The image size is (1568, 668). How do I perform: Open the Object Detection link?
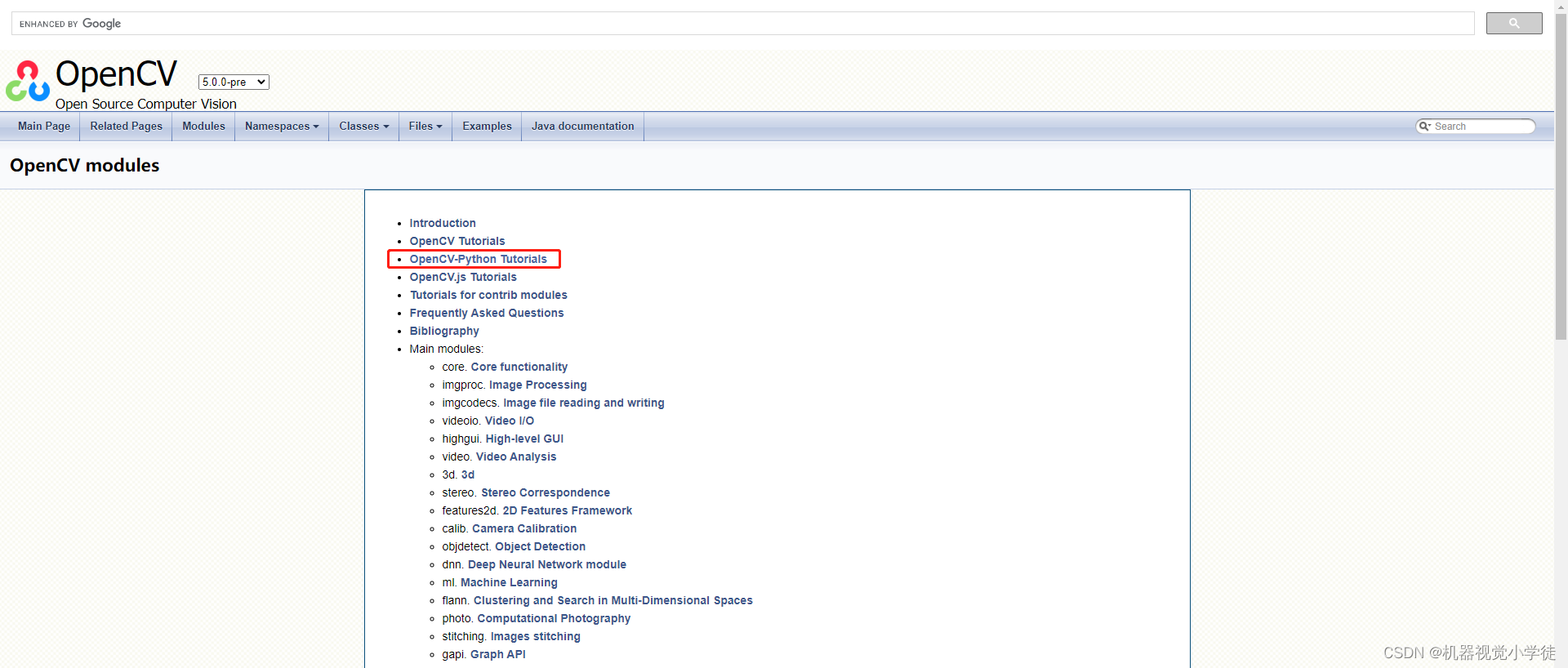(541, 546)
